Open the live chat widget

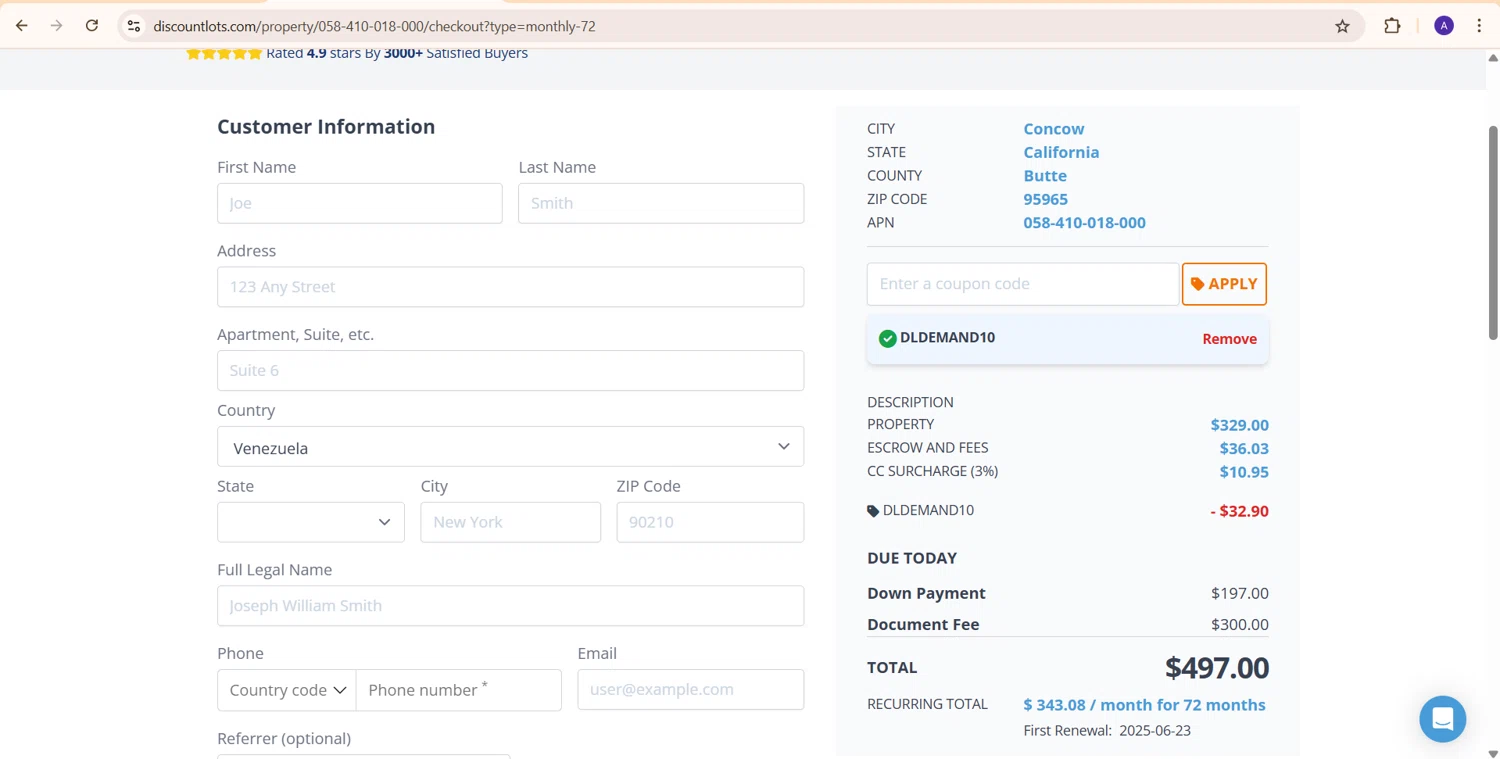1443,719
